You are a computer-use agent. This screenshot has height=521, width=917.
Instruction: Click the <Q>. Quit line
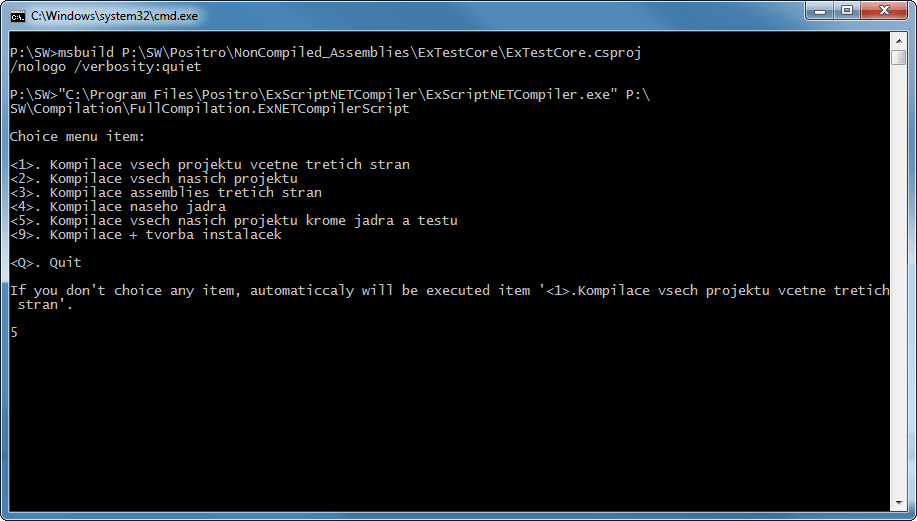point(46,262)
